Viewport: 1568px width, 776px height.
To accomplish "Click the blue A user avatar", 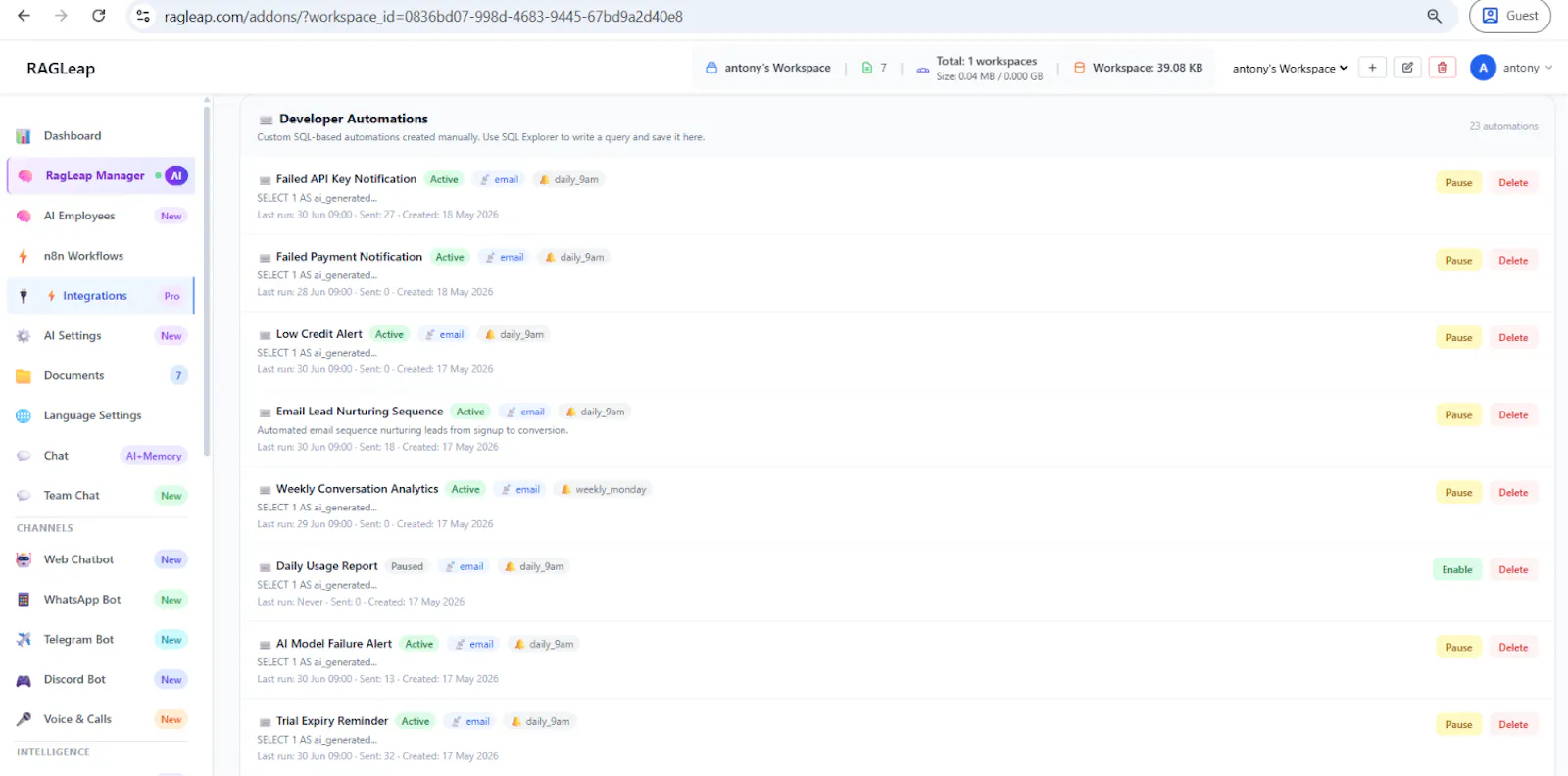I will [1483, 68].
